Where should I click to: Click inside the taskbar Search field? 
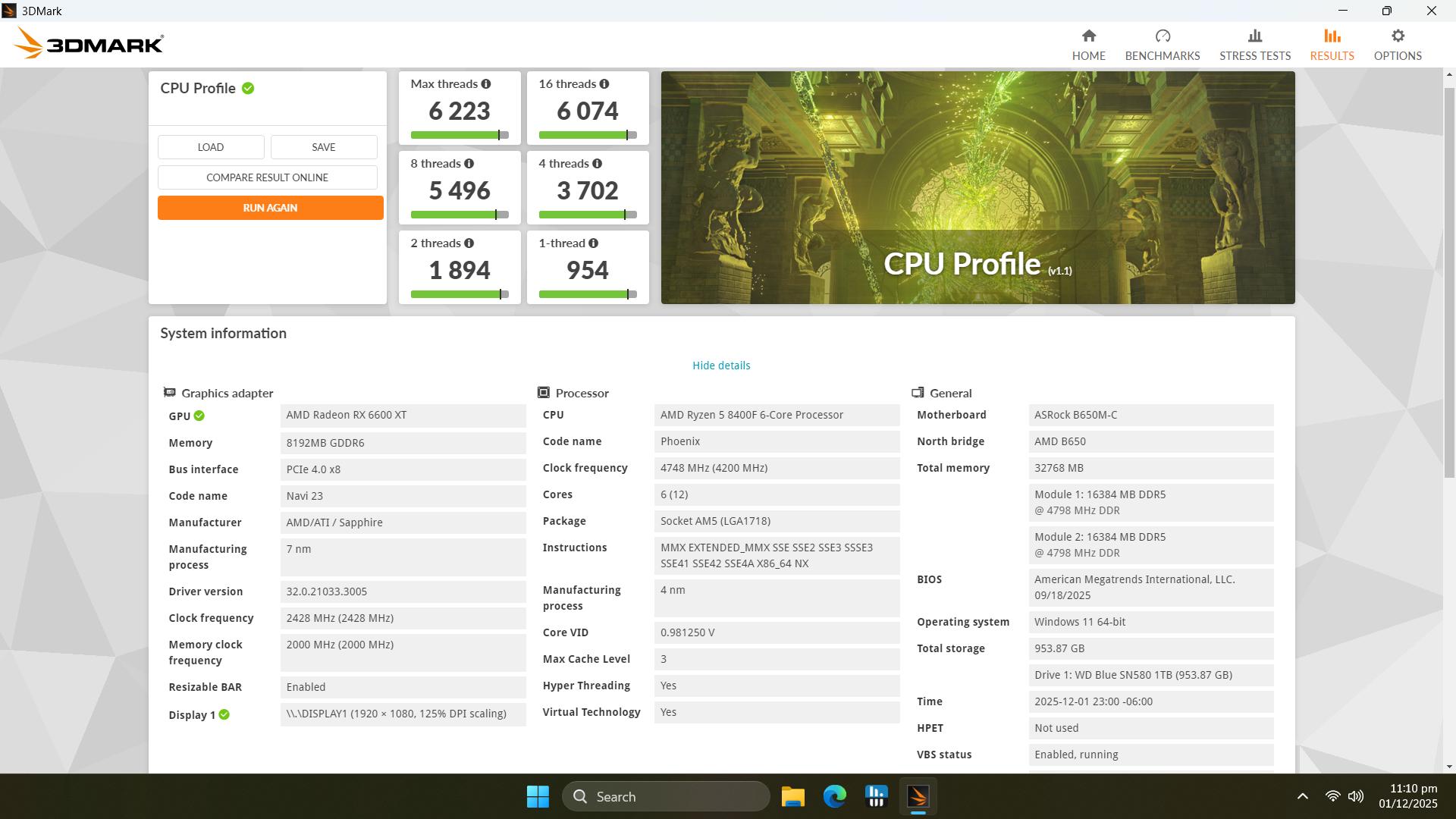(666, 796)
